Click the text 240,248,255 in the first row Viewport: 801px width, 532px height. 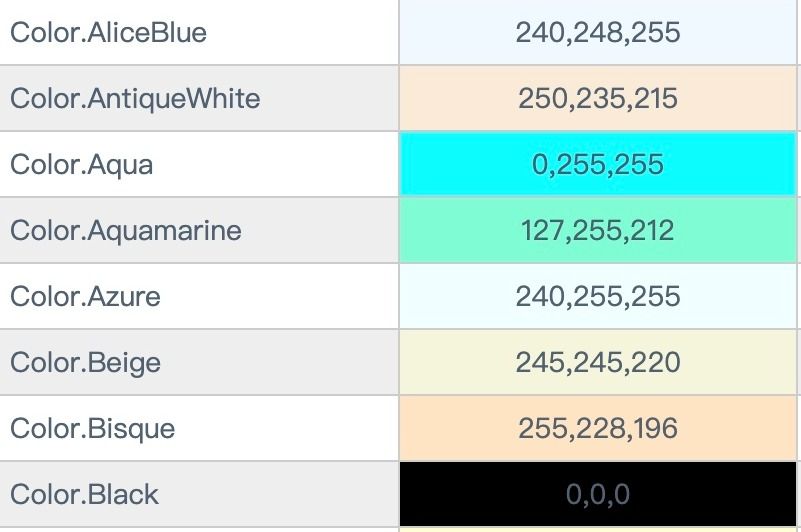tap(598, 33)
